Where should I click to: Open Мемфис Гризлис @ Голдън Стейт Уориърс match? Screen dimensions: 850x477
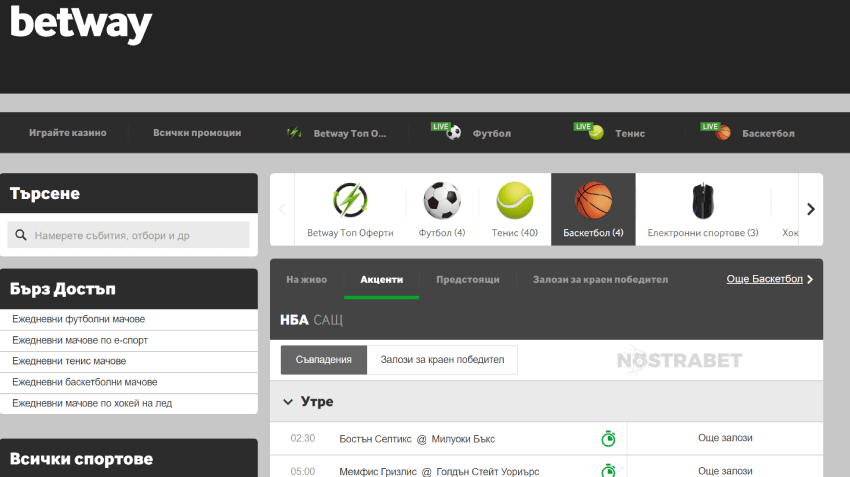[439, 472]
